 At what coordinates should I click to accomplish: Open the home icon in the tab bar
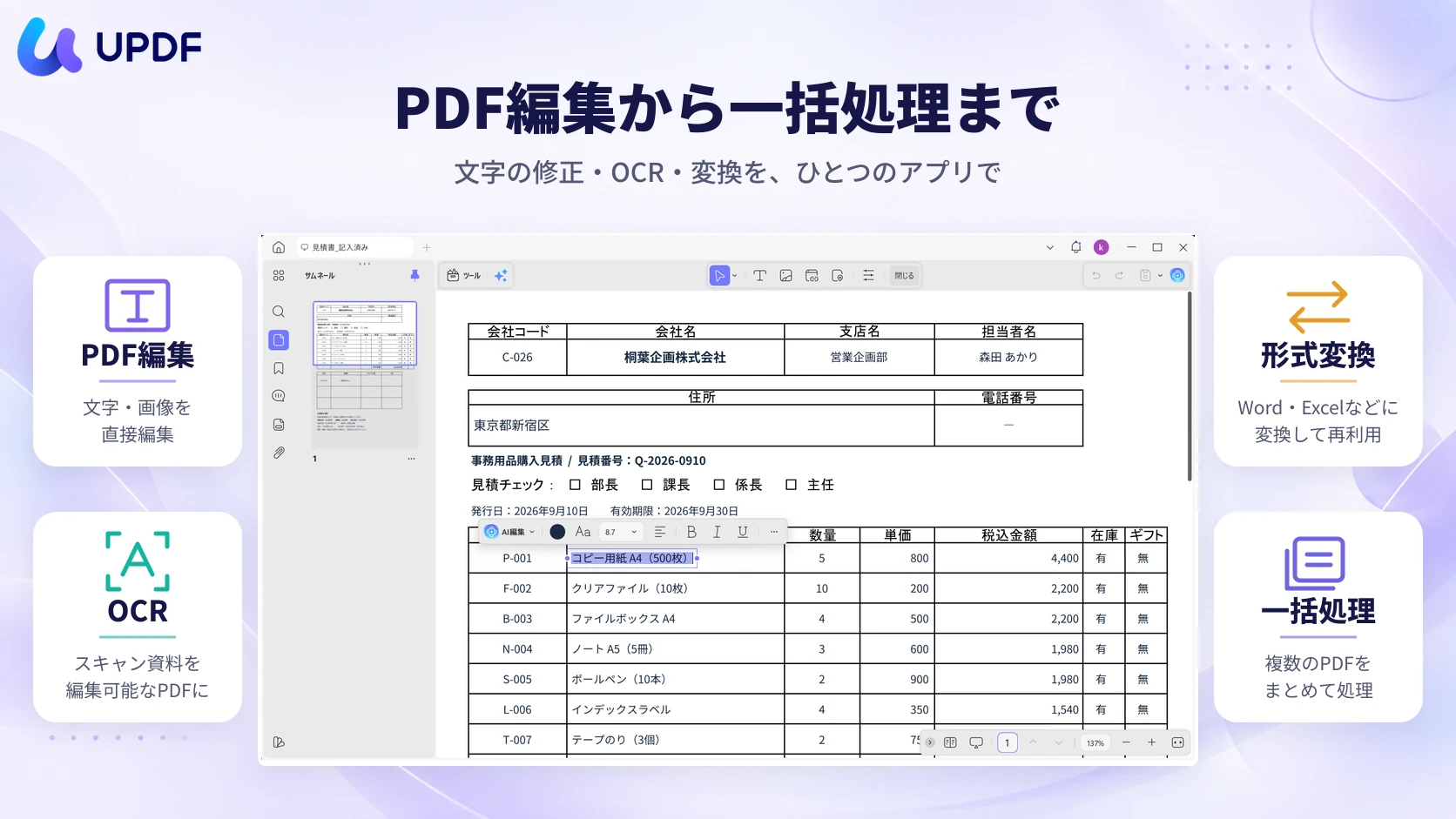coord(279,247)
